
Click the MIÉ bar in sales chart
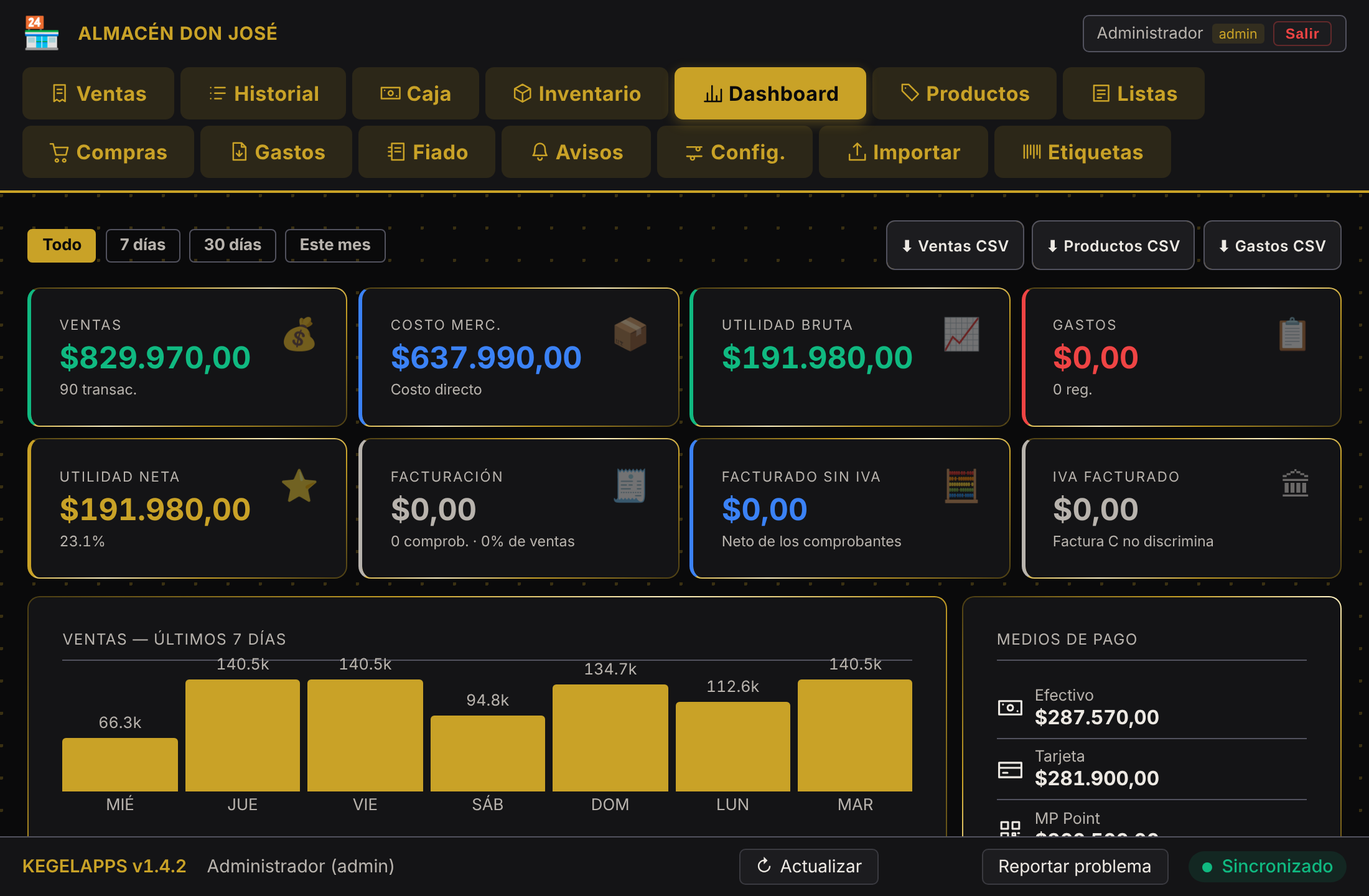tap(120, 765)
